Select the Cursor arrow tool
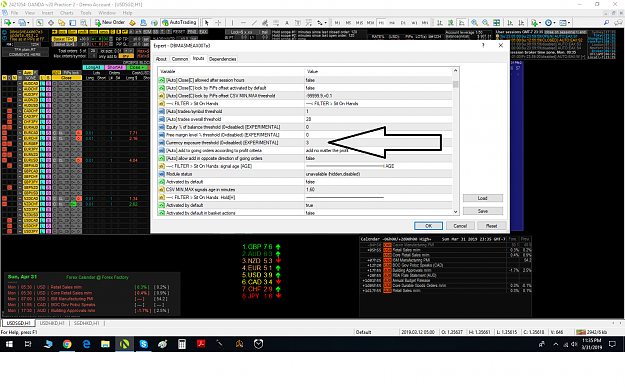 click(x=206, y=23)
